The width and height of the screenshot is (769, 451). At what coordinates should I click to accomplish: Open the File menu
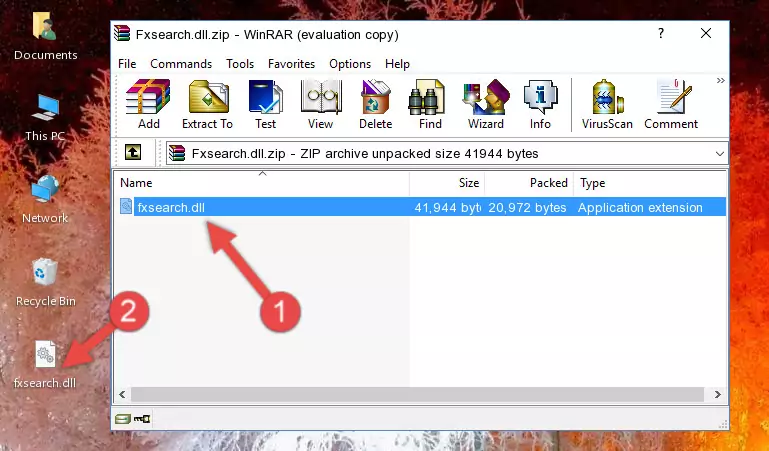(127, 64)
